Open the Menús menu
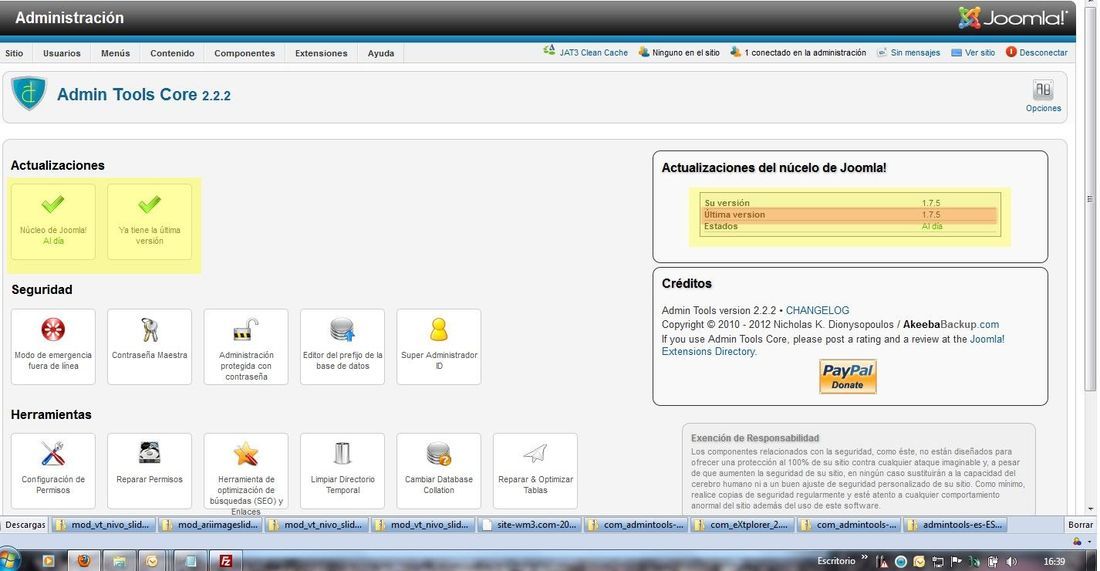Image resolution: width=1100 pixels, height=571 pixels. pyautogui.click(x=115, y=53)
